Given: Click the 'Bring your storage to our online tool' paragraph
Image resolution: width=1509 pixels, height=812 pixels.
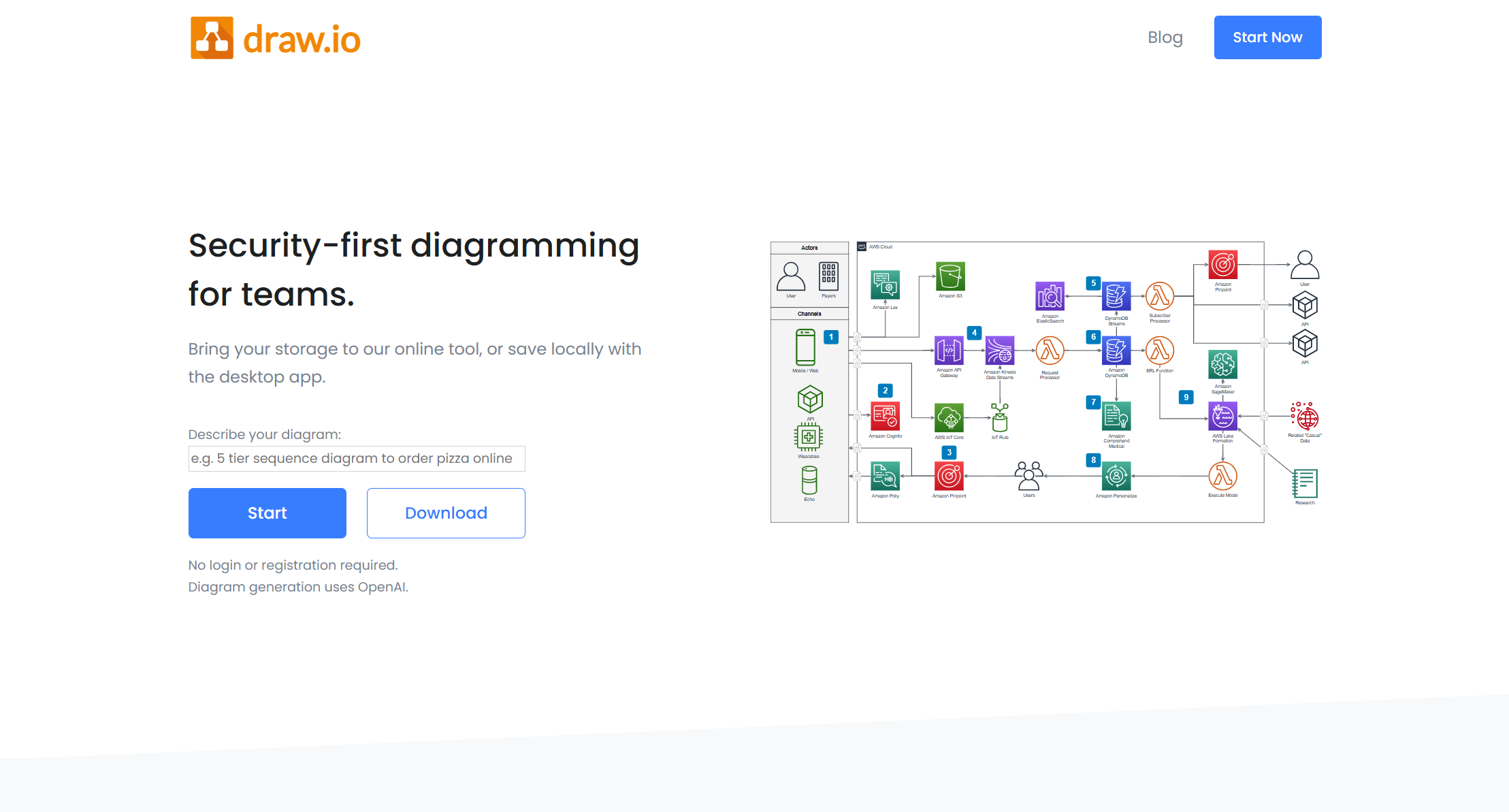Looking at the screenshot, I should 415,363.
